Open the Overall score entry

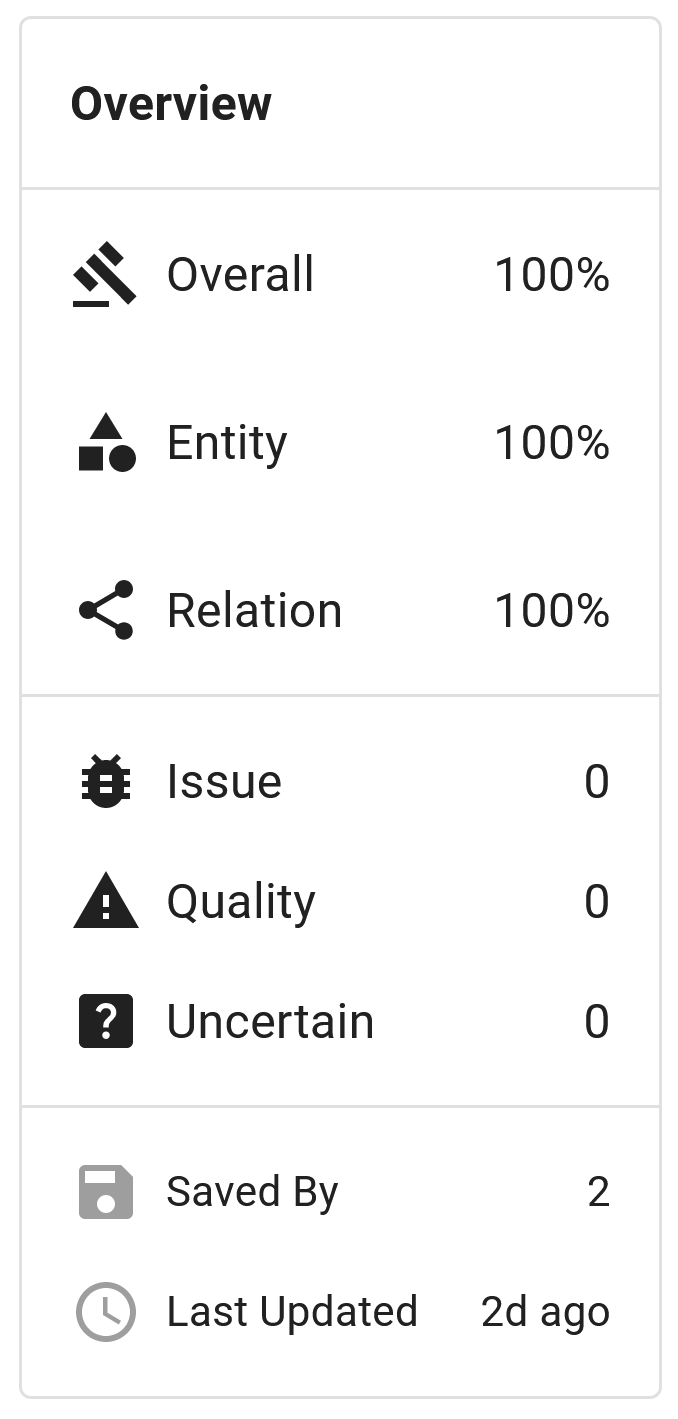tap(240, 274)
